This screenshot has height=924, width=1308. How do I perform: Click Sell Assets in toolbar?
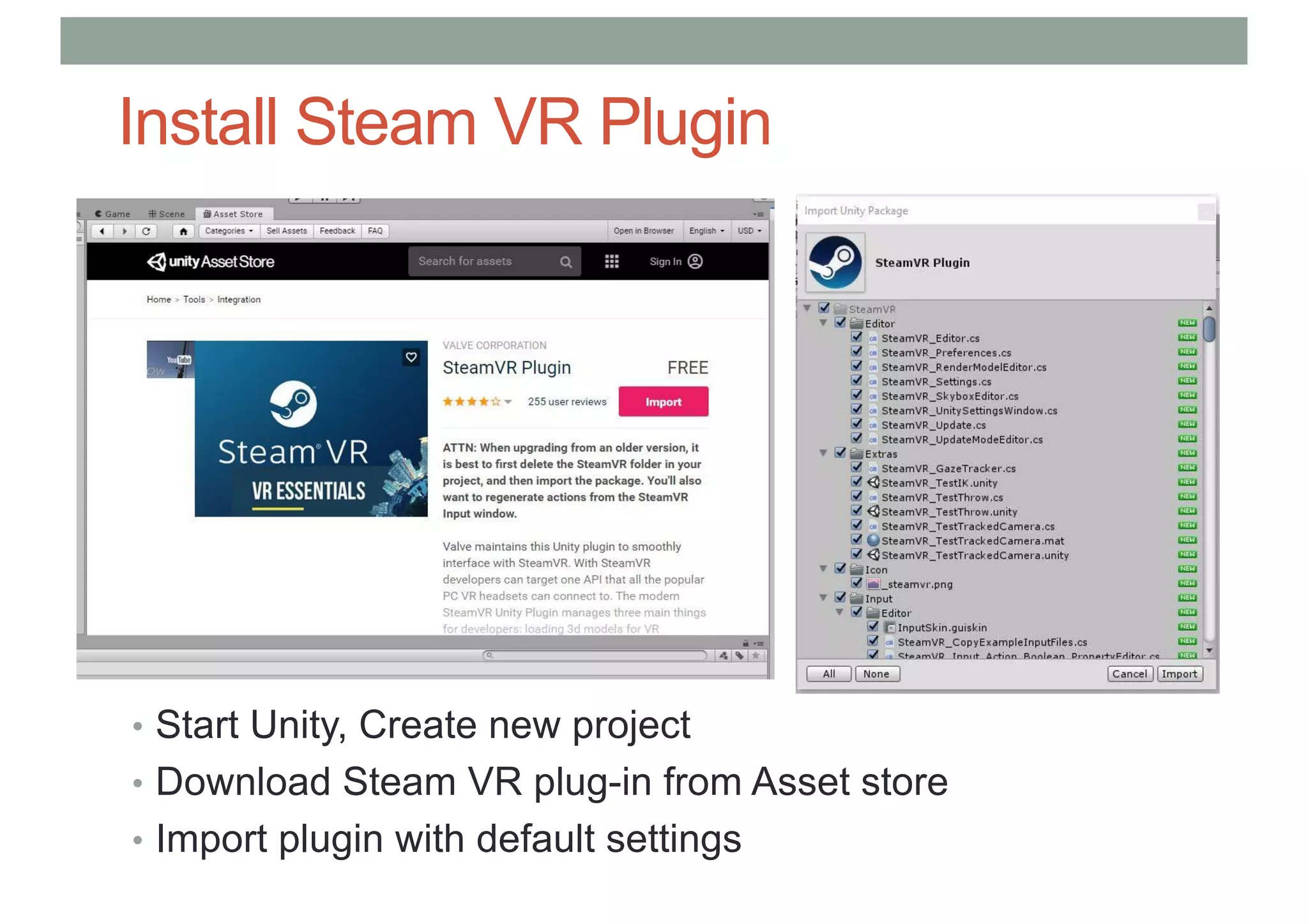(287, 231)
